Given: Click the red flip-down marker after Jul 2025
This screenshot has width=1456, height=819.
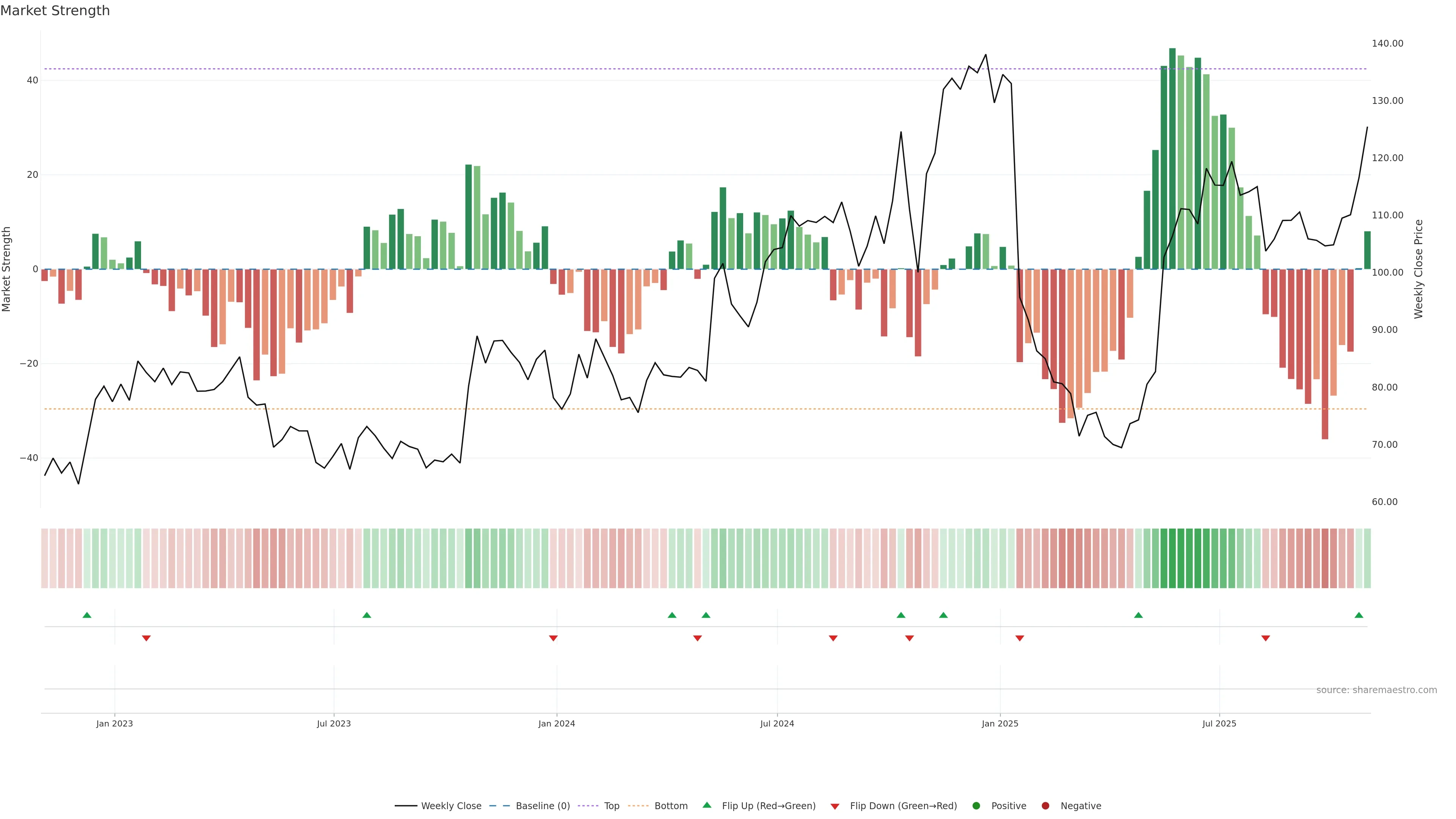Looking at the screenshot, I should click(x=1266, y=638).
